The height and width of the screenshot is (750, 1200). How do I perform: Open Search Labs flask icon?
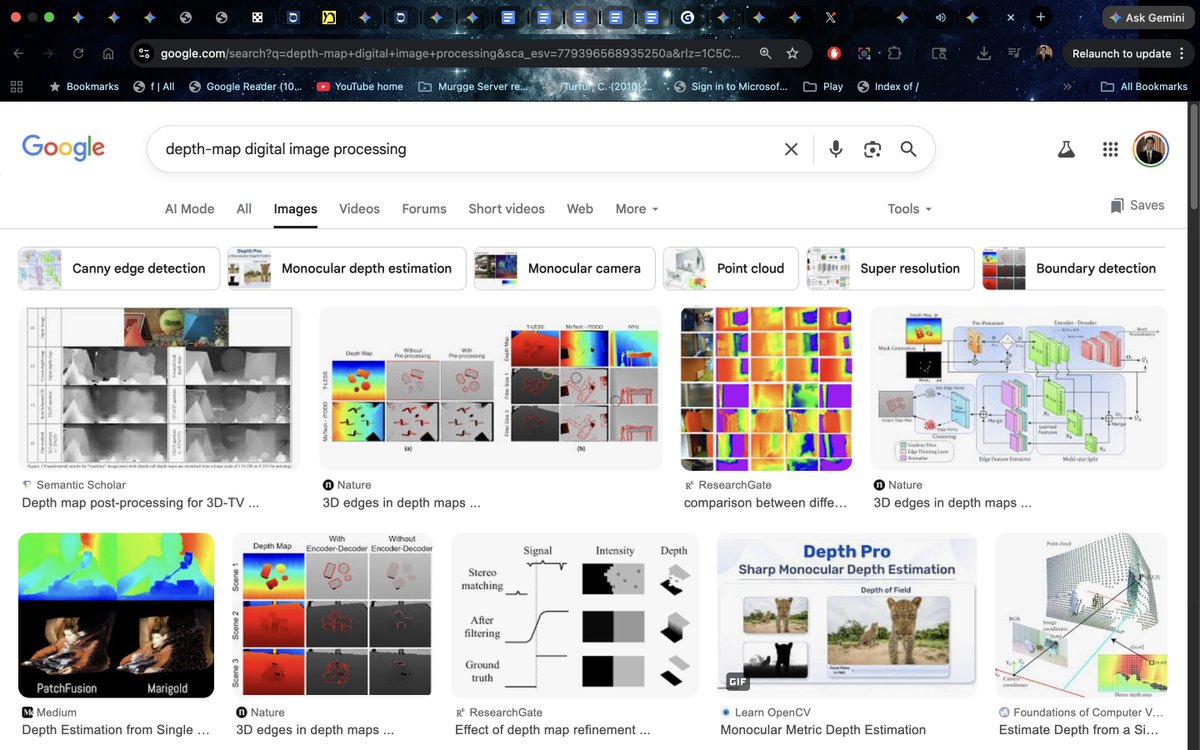coord(1066,149)
